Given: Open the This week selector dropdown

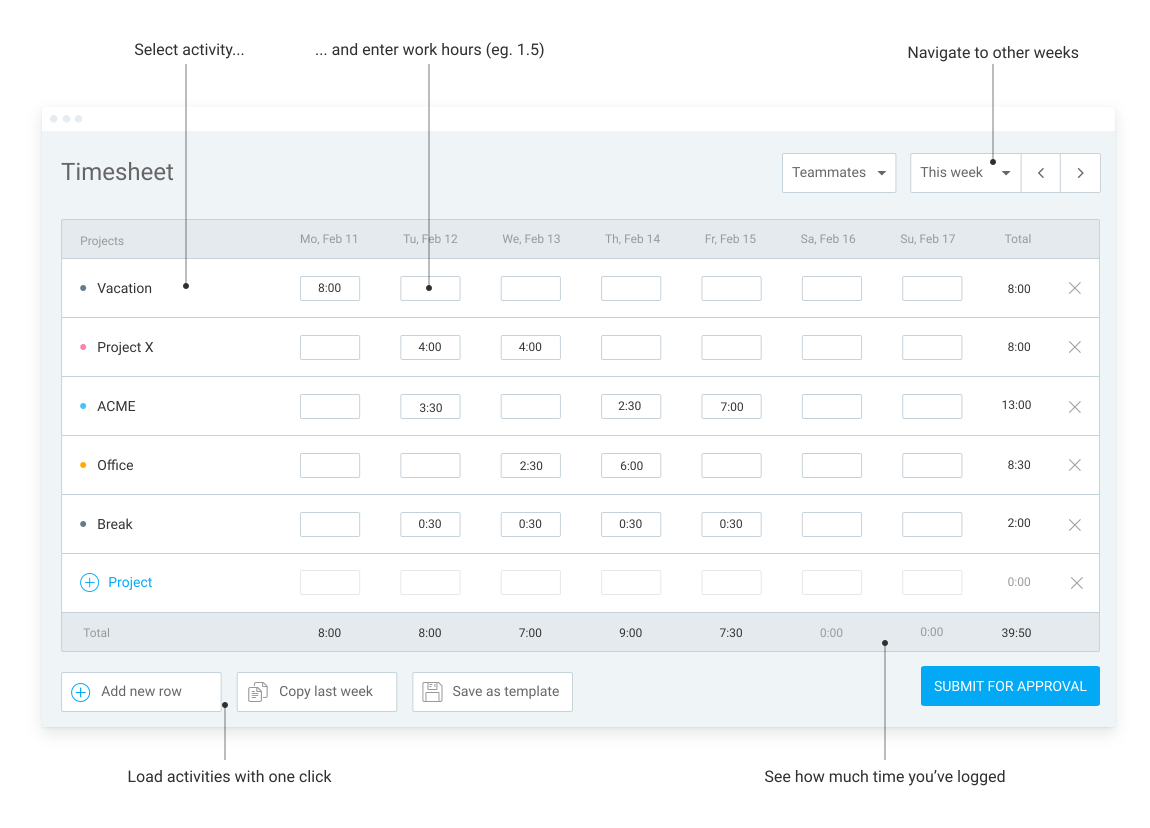Looking at the screenshot, I should pos(963,172).
